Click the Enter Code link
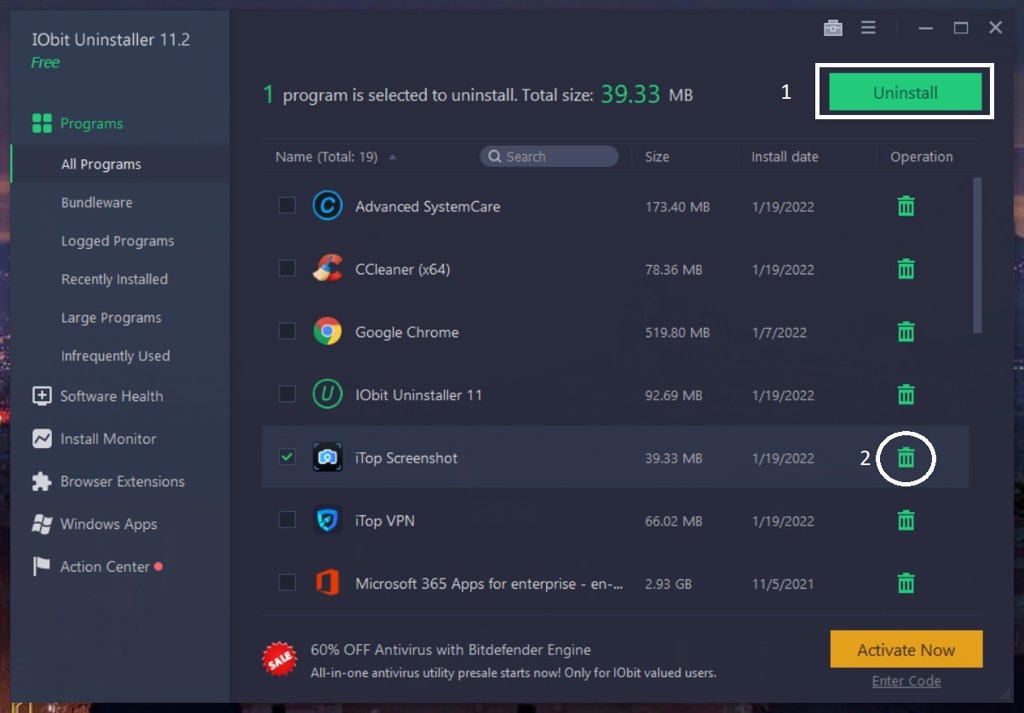This screenshot has height=713, width=1024. tap(906, 681)
